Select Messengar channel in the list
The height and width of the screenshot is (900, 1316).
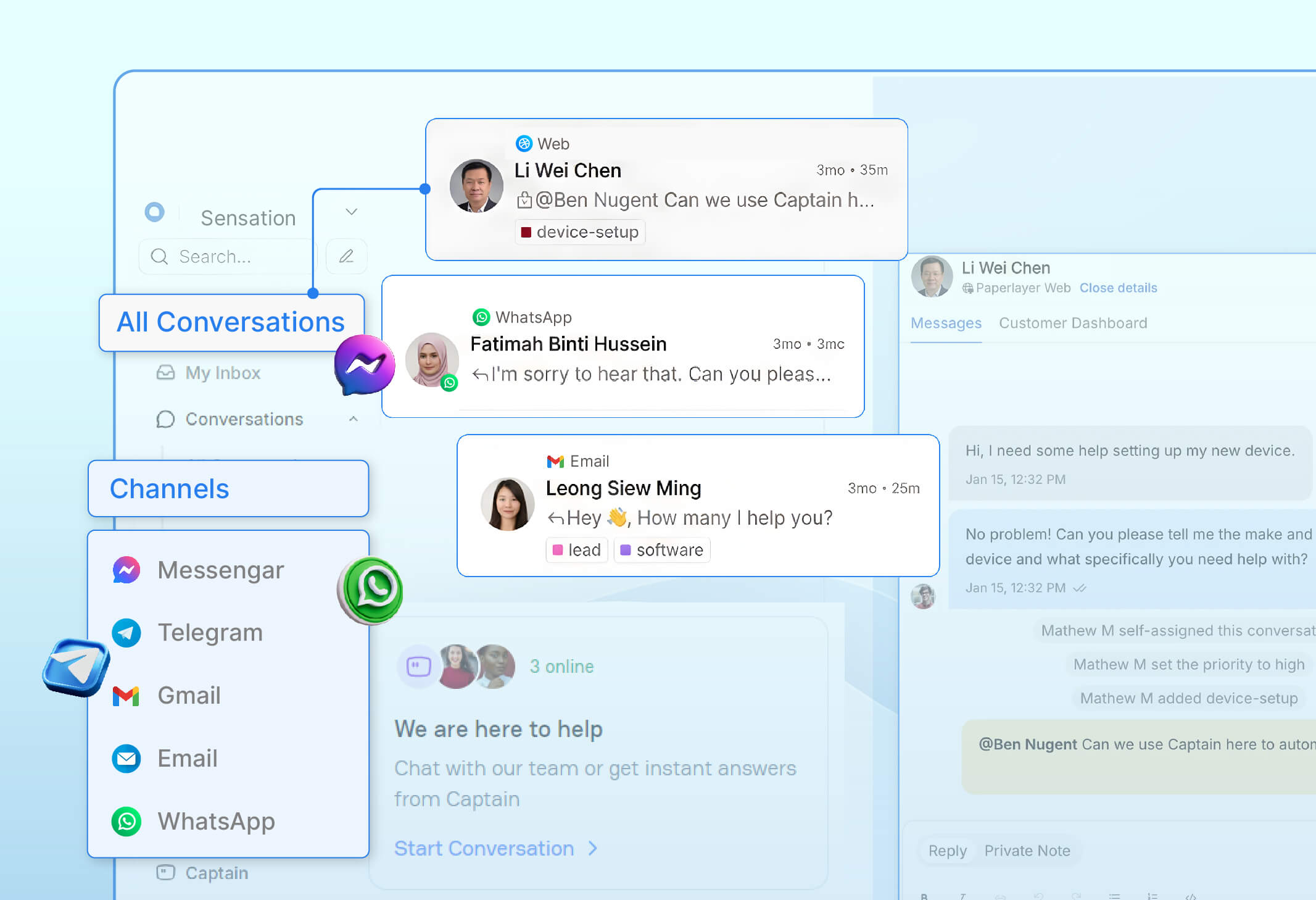click(220, 570)
